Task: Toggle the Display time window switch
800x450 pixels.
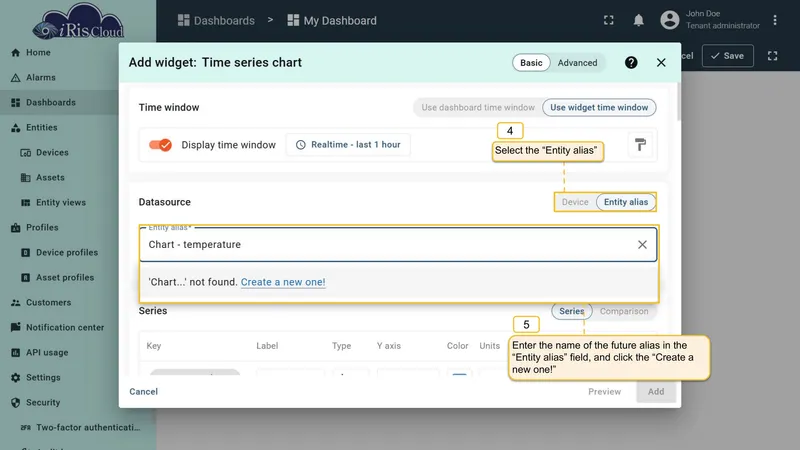Action: coord(160,145)
